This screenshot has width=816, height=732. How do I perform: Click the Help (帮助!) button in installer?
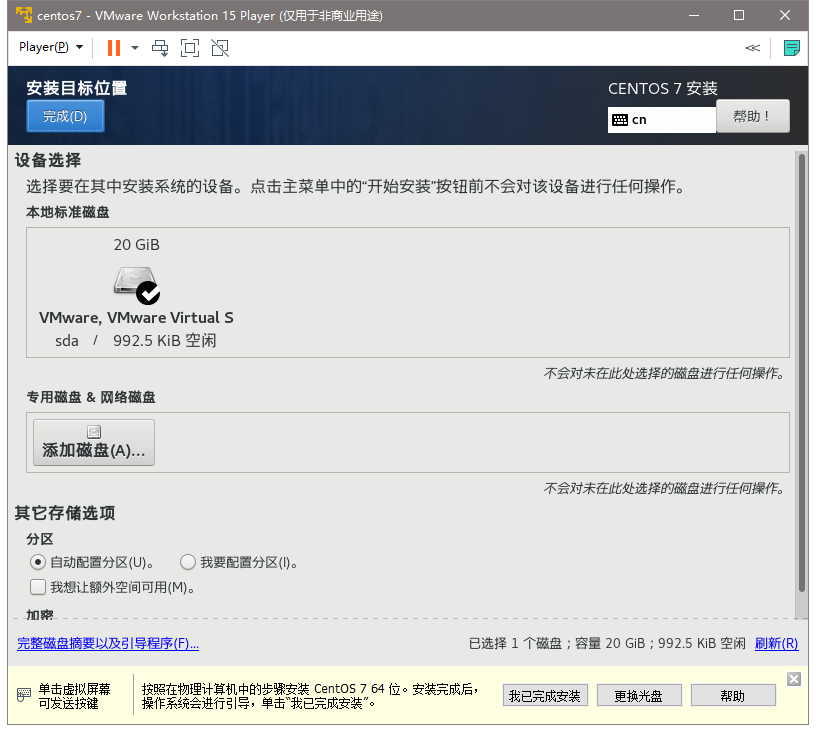[x=752, y=116]
